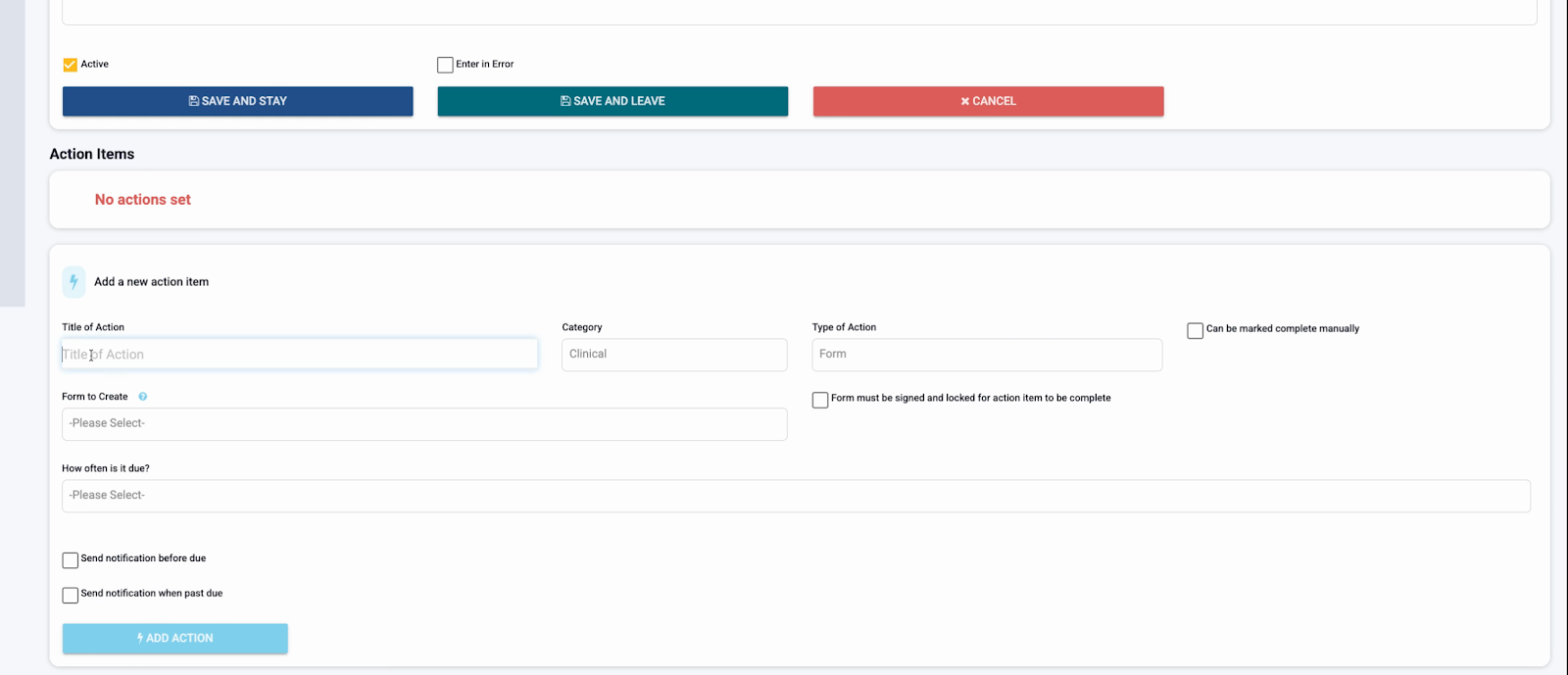Hit the red Cancel button
Screen dimensions: 1568x675
(x=988, y=101)
